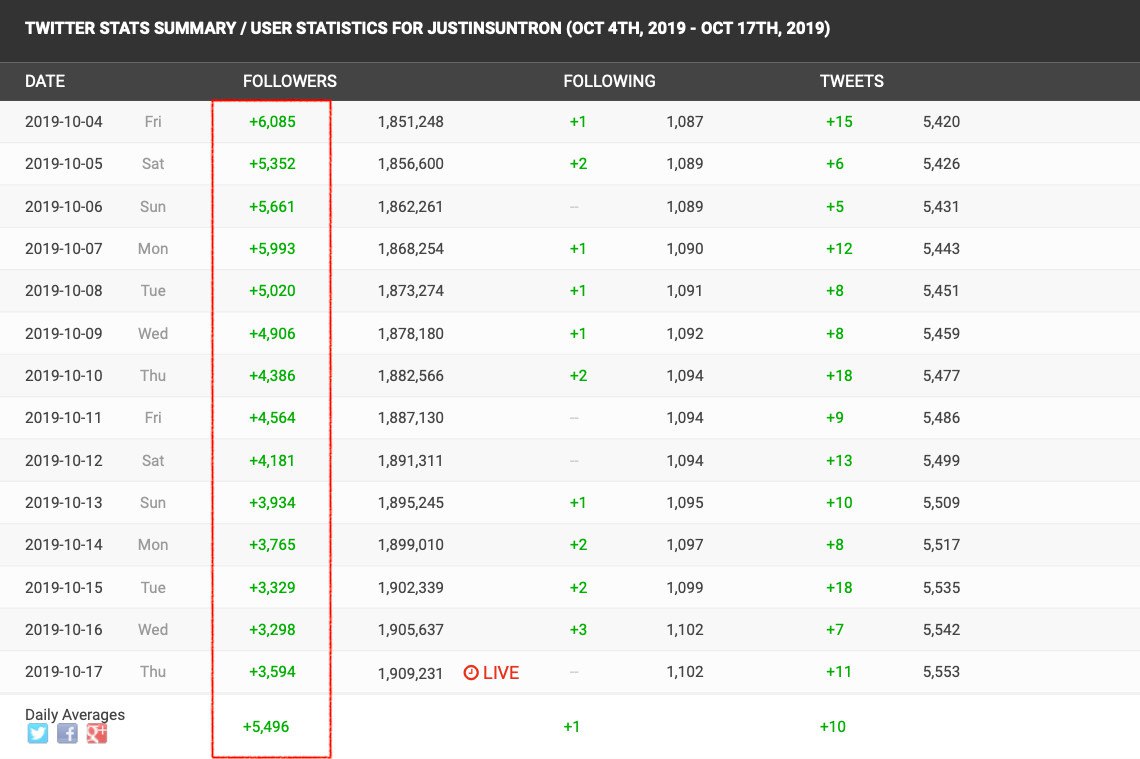Viewport: 1140px width, 759px height.
Task: Click follower gain +3,594
Action: click(x=273, y=672)
